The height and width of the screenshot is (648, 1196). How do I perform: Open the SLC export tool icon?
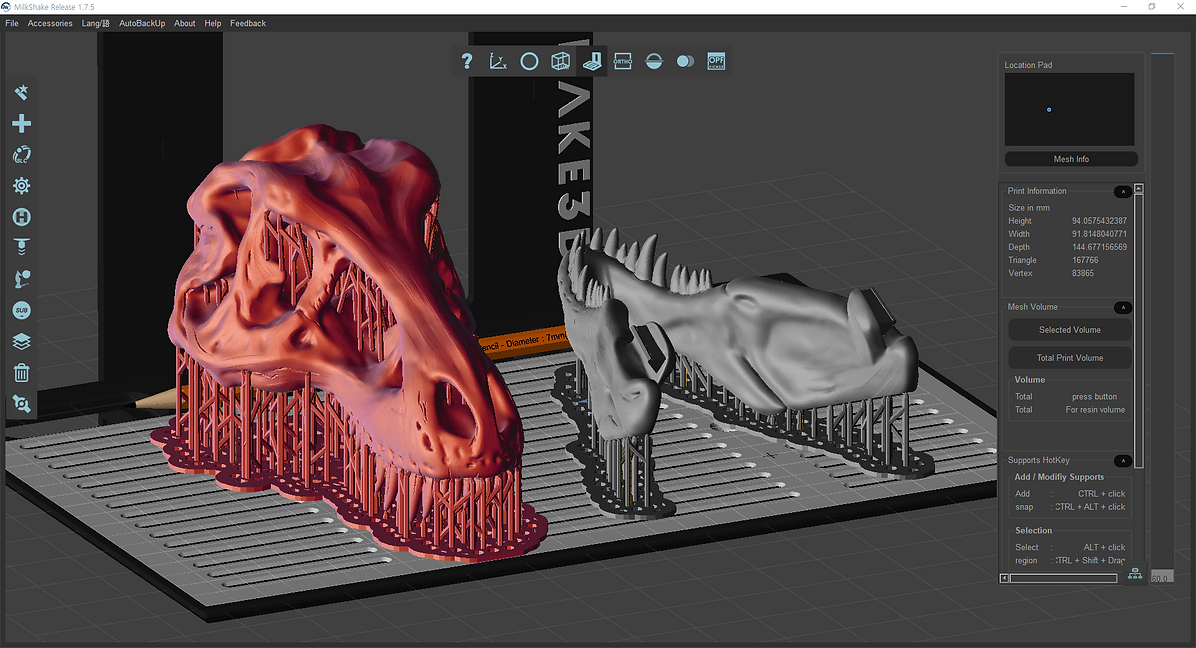pyautogui.click(x=21, y=155)
